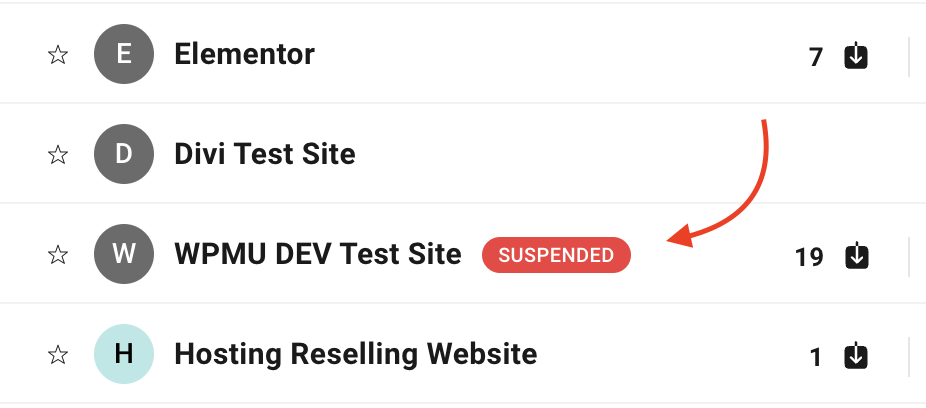The height and width of the screenshot is (408, 926).
Task: Star the Elementor site as favorite
Action: click(57, 55)
